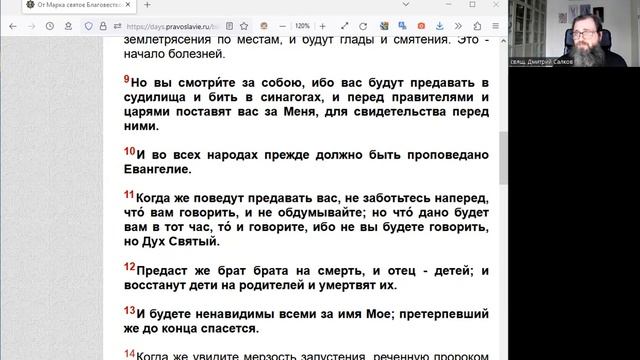Viewport: 640px width, 360px height.
Task: Show more tools with the double chevron
Action: 458,26
